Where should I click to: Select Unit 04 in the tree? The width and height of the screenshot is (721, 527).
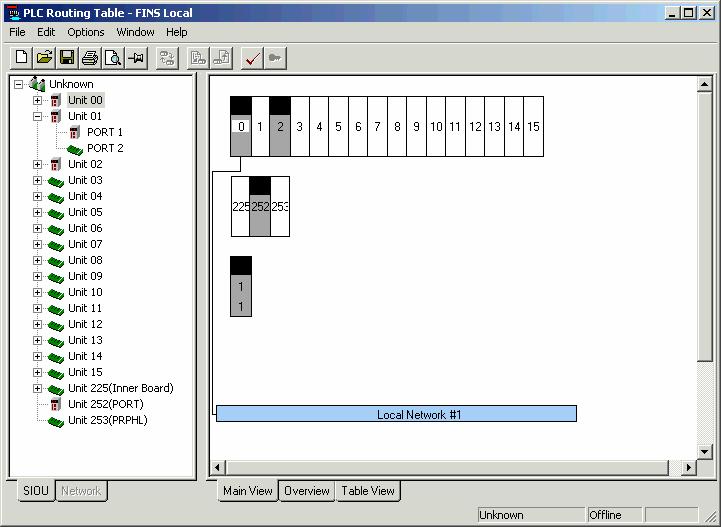(85, 196)
